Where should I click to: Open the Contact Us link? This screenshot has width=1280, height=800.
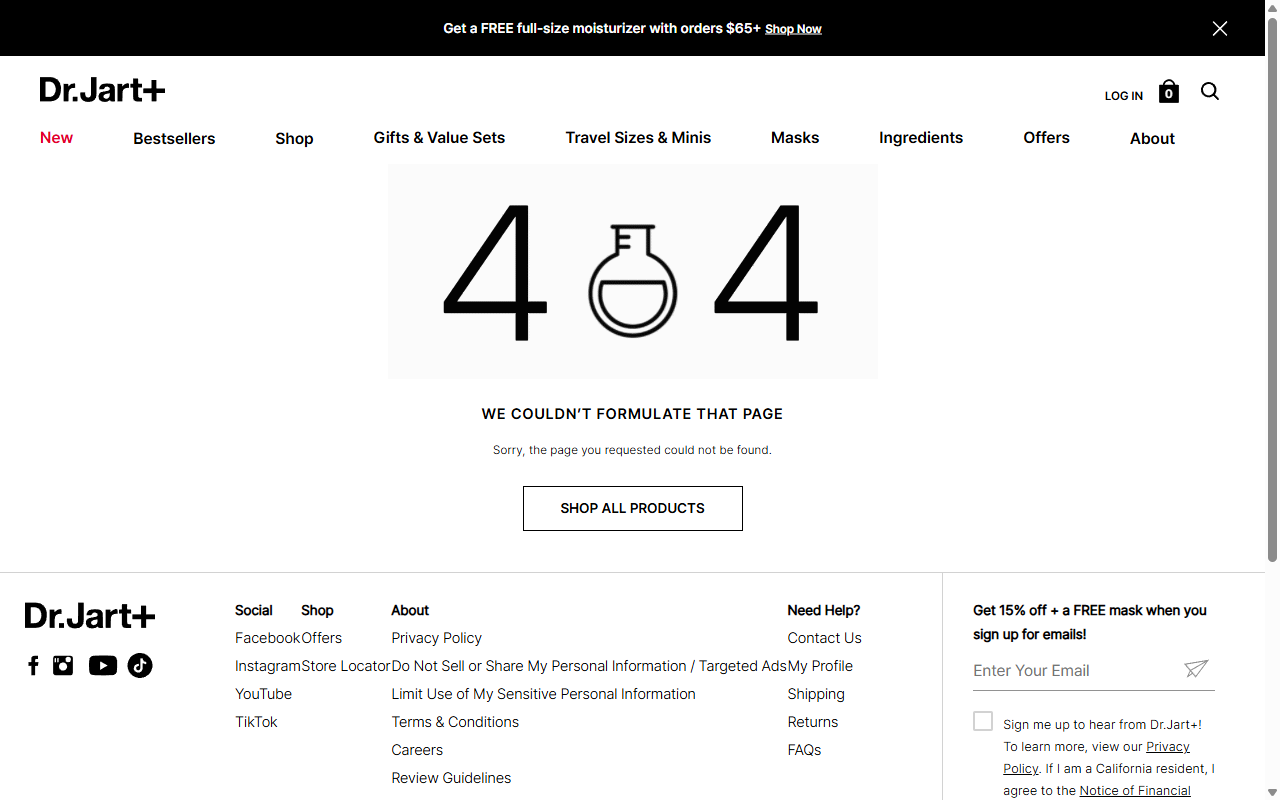click(x=824, y=638)
